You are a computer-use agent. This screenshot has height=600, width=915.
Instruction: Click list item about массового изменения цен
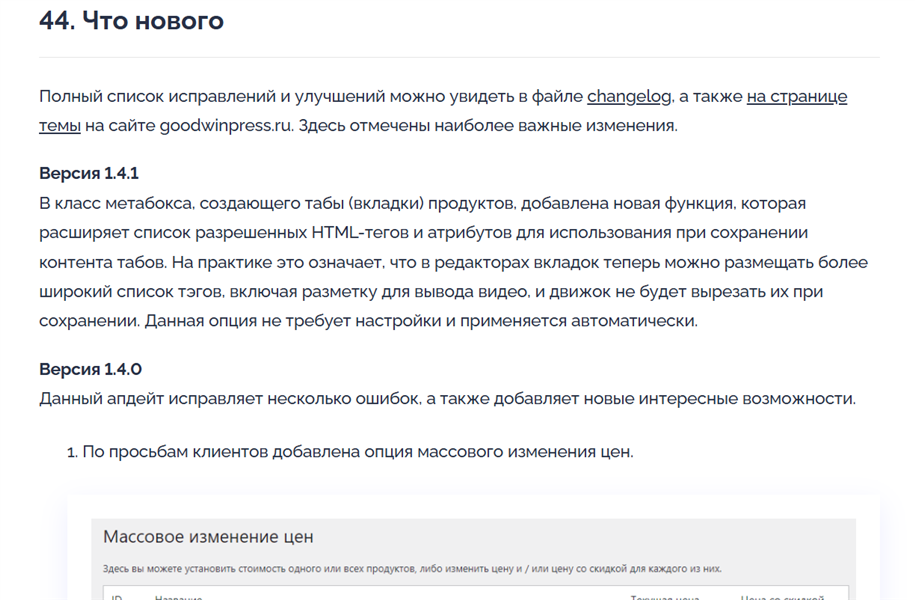[x=357, y=452]
